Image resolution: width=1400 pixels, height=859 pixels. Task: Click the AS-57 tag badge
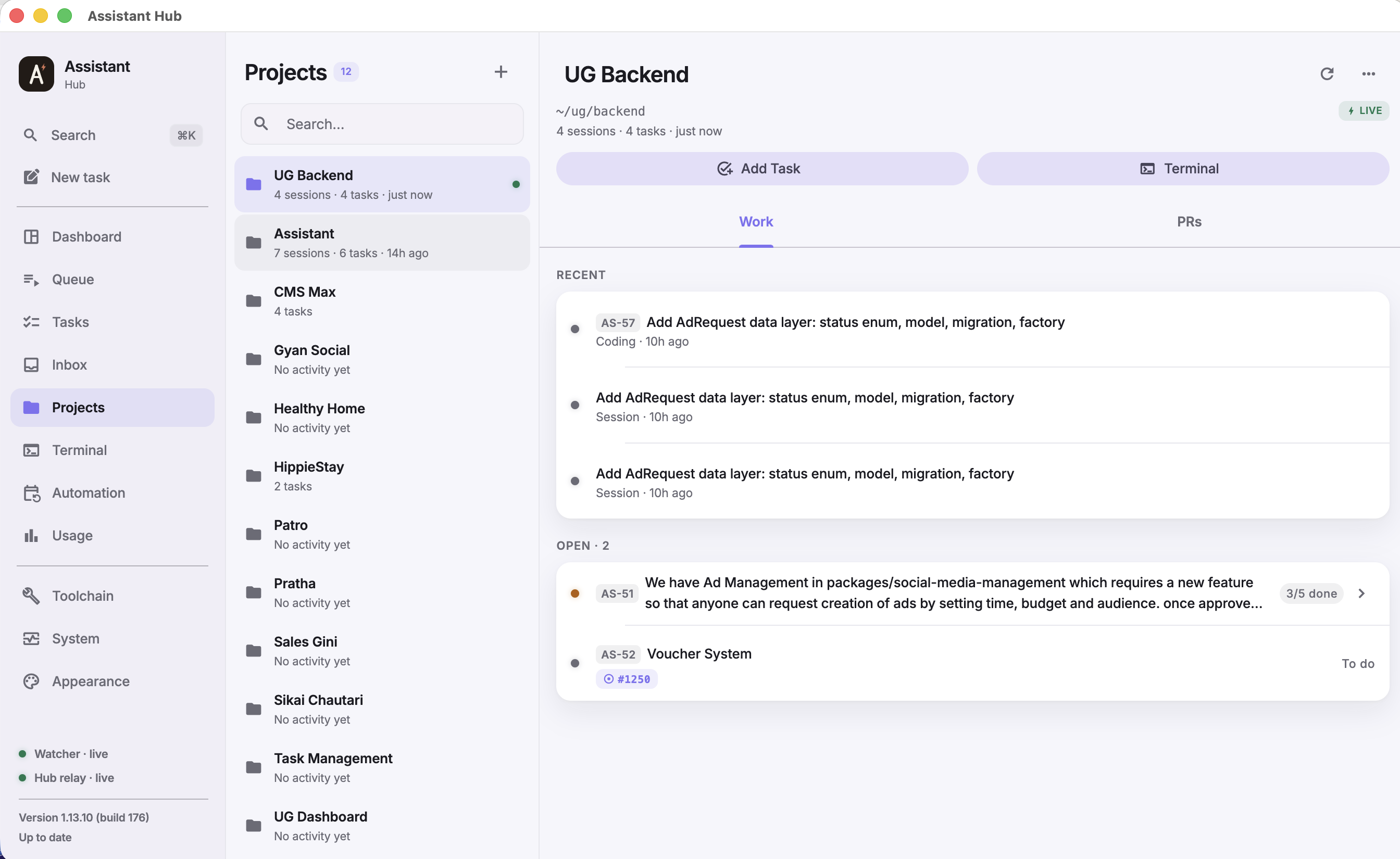click(x=618, y=323)
